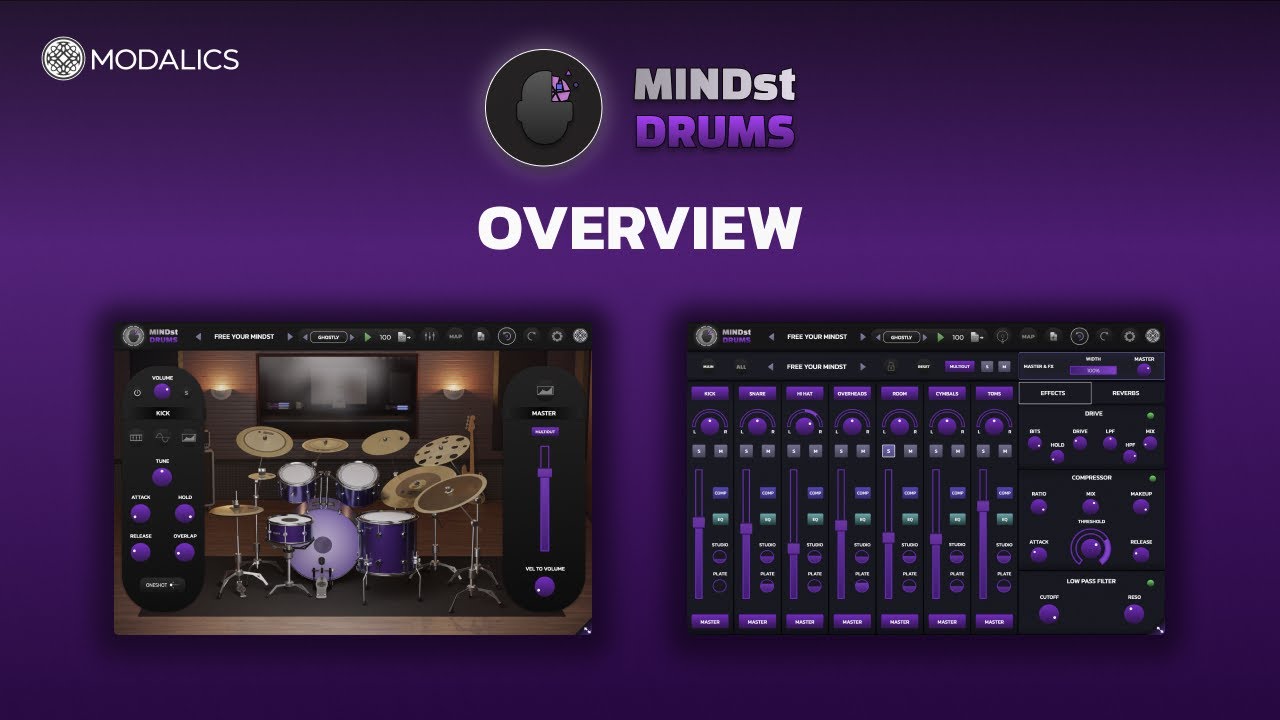The image size is (1280, 720).
Task: Click MULTIOUT button under MASTER in kit window
Action: (545, 431)
